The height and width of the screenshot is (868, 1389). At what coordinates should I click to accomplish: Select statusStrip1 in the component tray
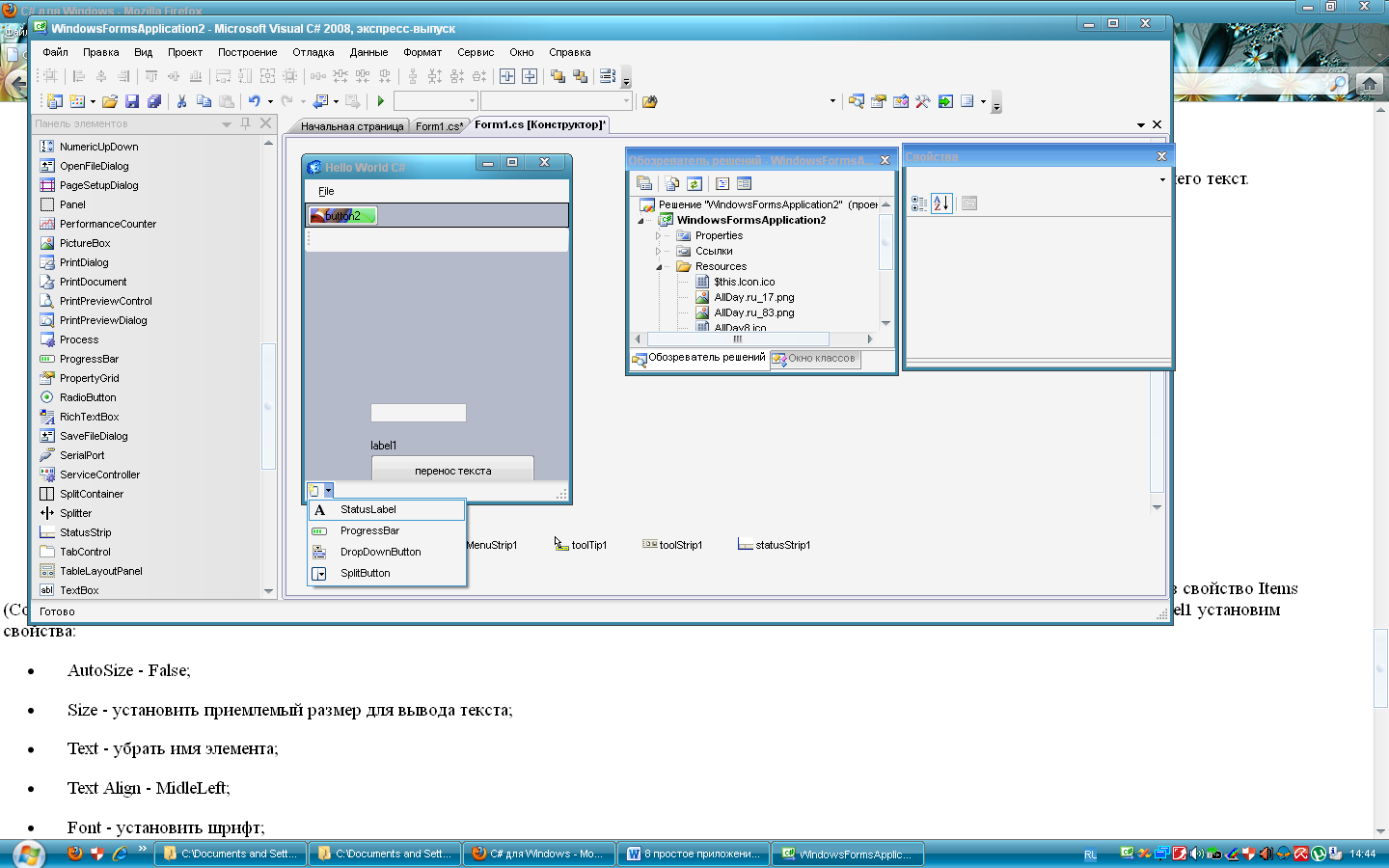pos(774,545)
